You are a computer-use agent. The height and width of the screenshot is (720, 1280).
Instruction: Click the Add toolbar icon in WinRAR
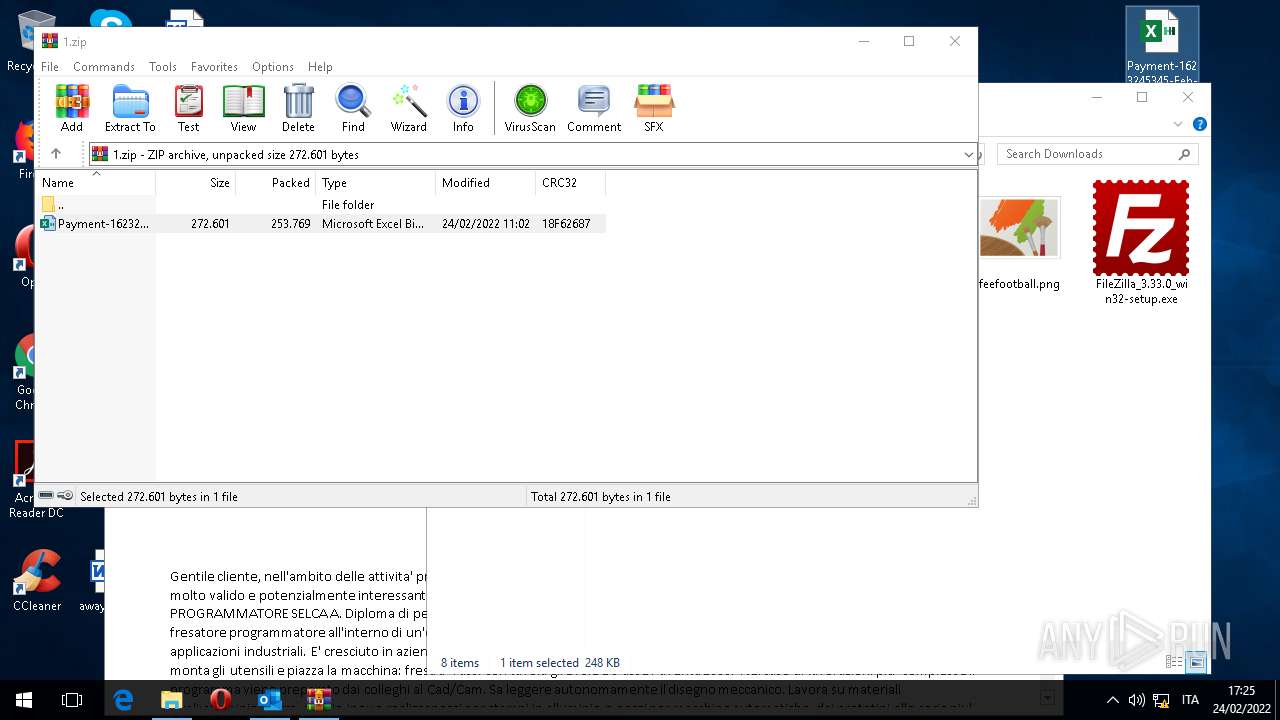click(72, 108)
